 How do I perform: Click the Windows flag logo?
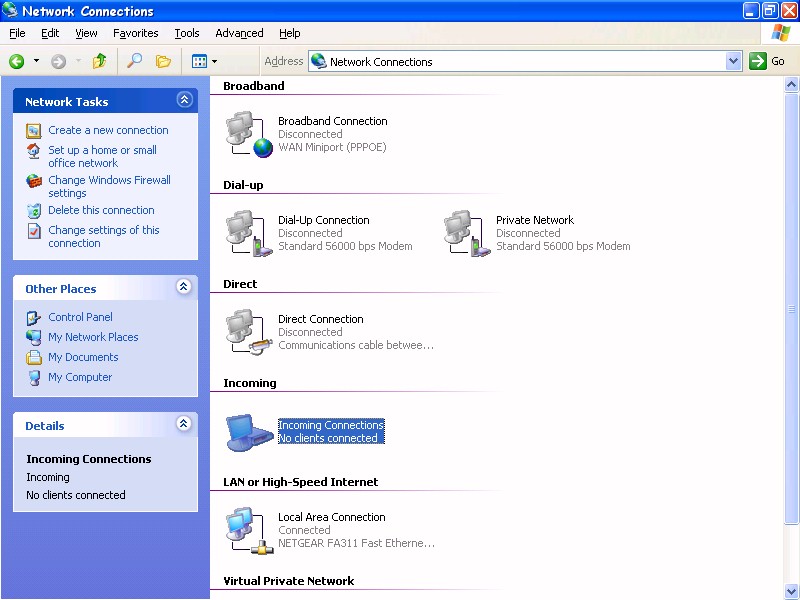pos(781,33)
